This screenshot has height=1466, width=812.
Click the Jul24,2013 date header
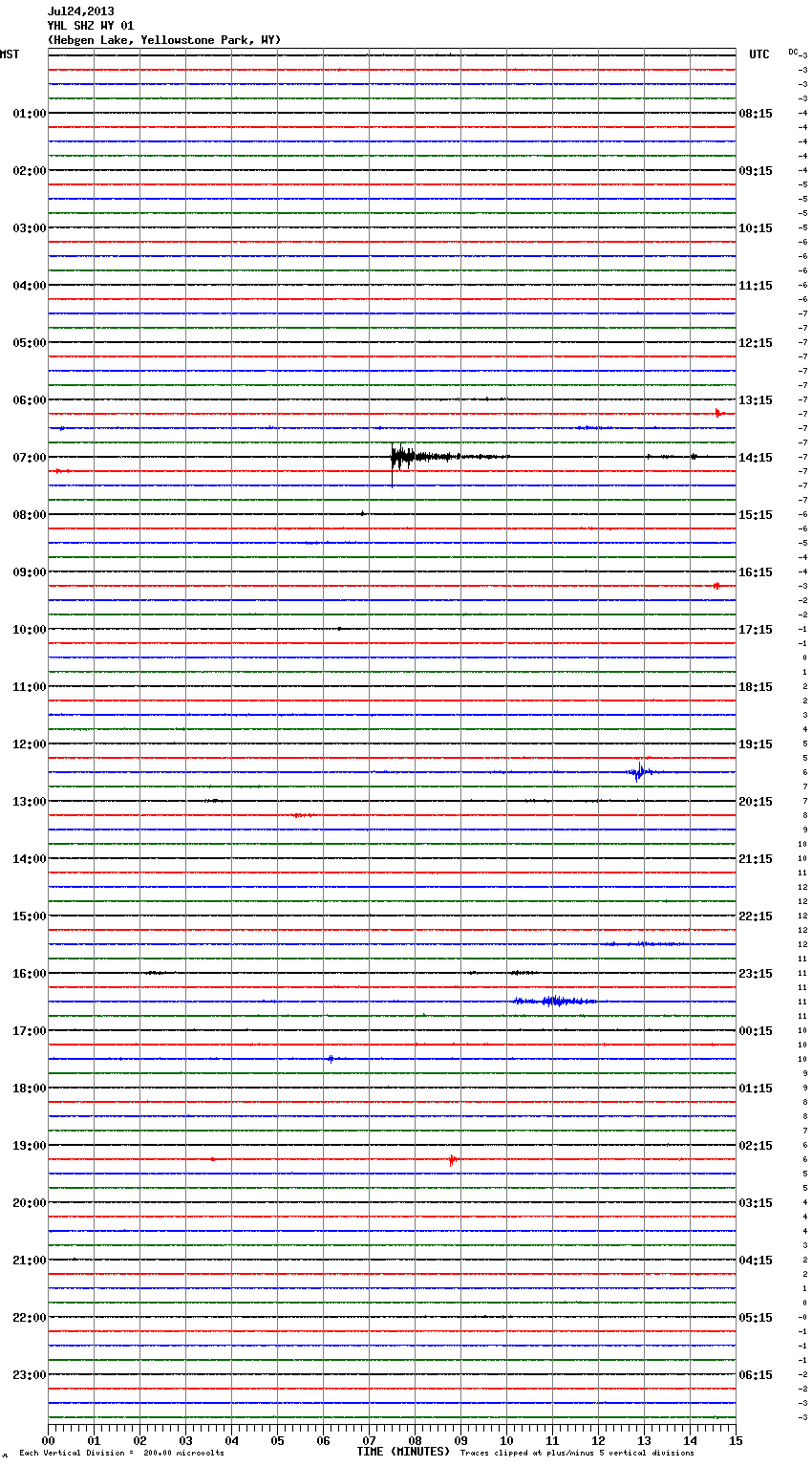(80, 11)
